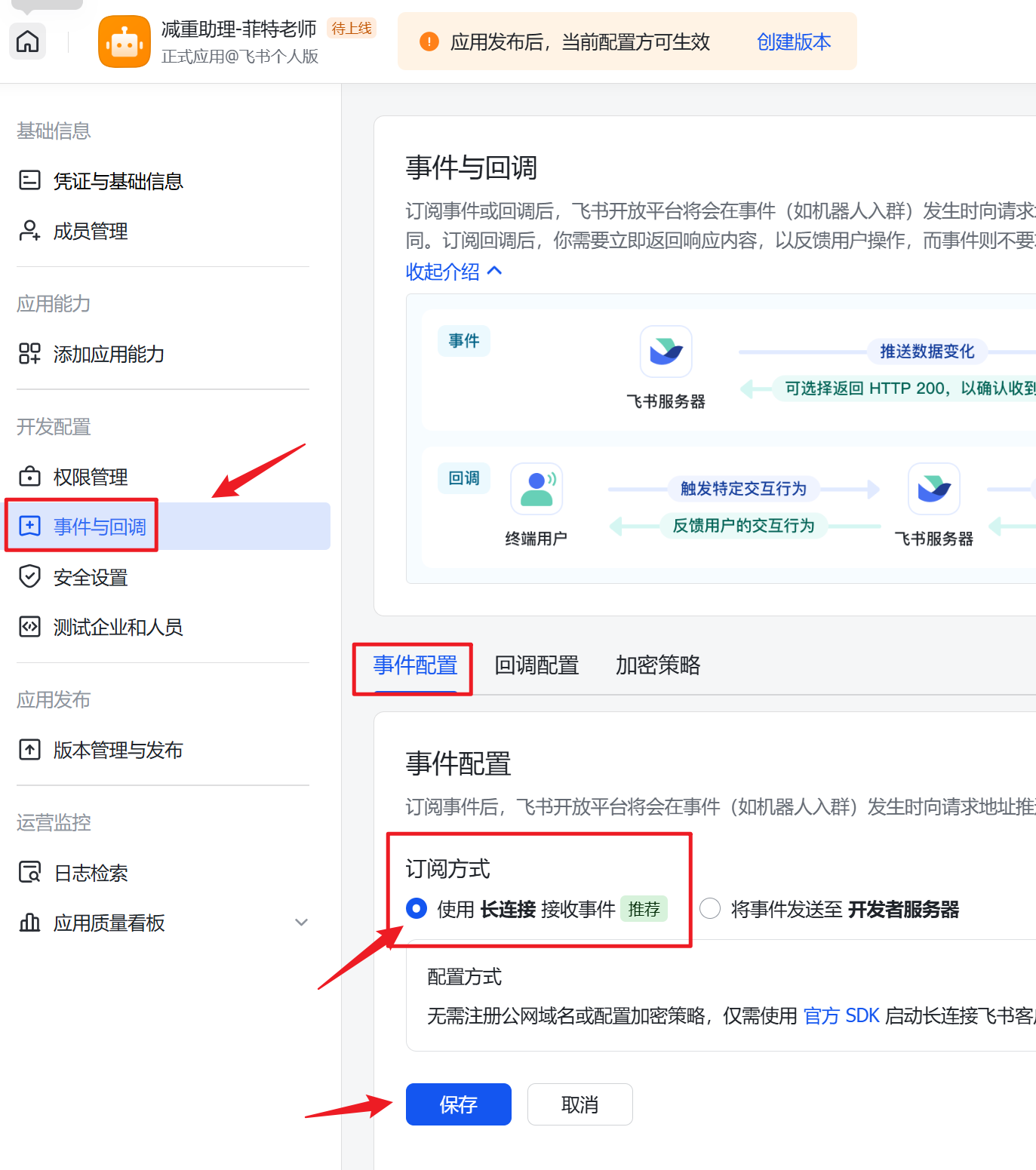Switch to the 回调配置 tab

pyautogui.click(x=536, y=665)
